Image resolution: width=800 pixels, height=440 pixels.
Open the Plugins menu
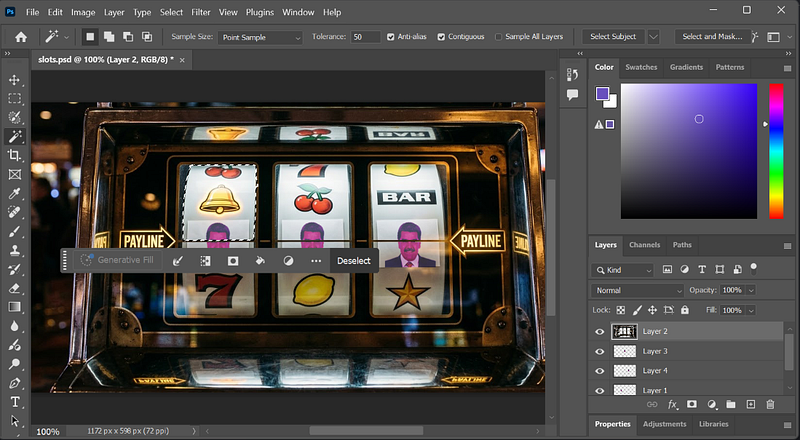(260, 12)
